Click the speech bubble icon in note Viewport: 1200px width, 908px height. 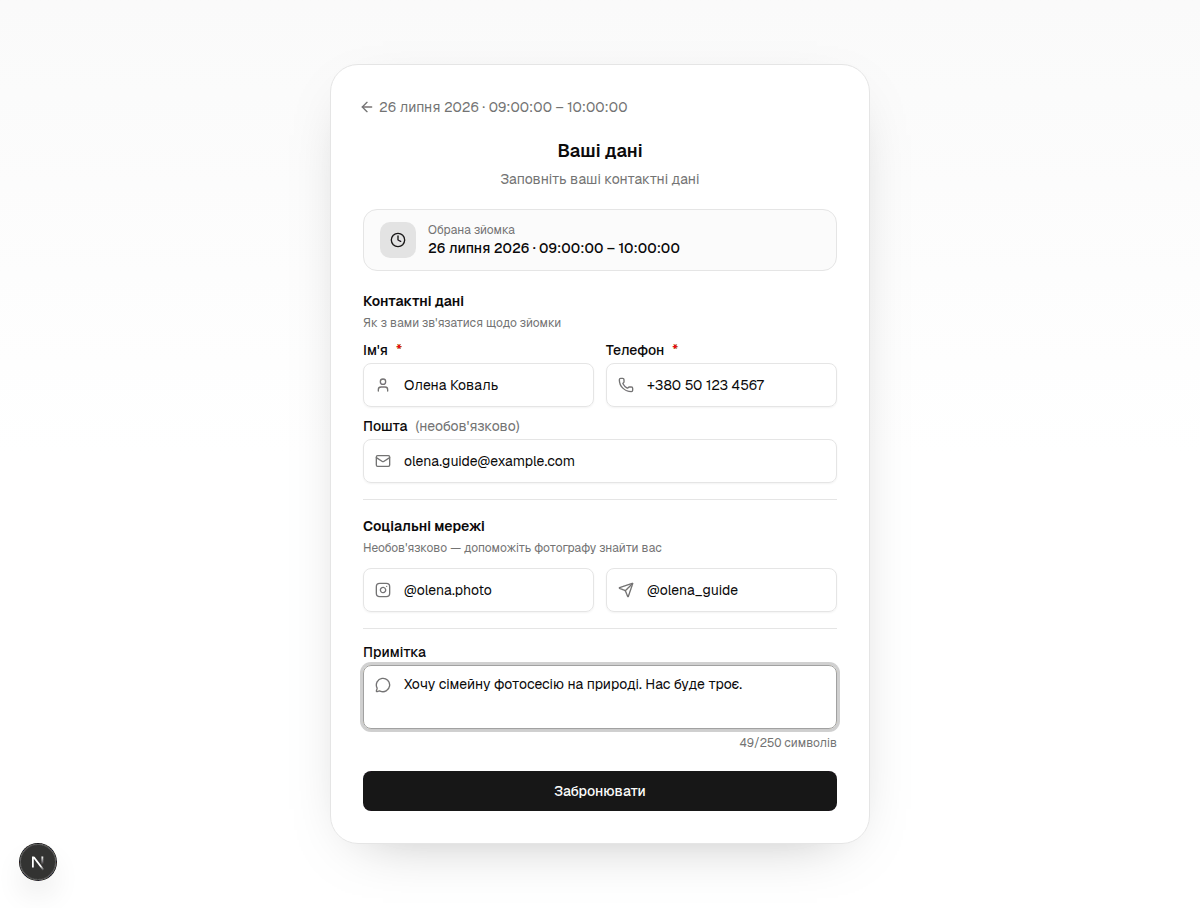[383, 685]
